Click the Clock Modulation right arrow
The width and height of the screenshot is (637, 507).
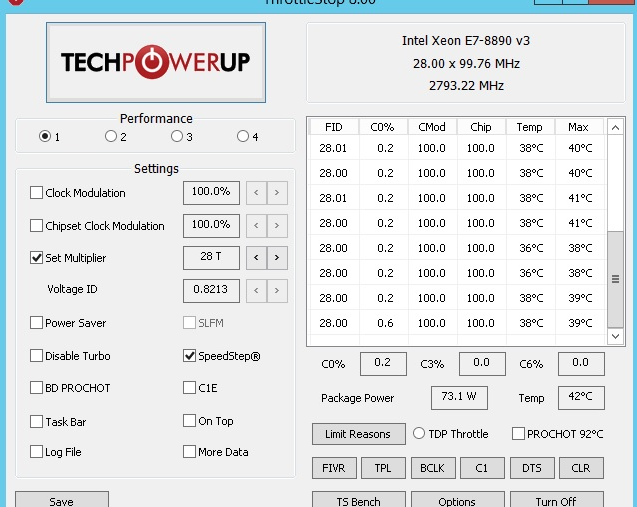tap(277, 193)
